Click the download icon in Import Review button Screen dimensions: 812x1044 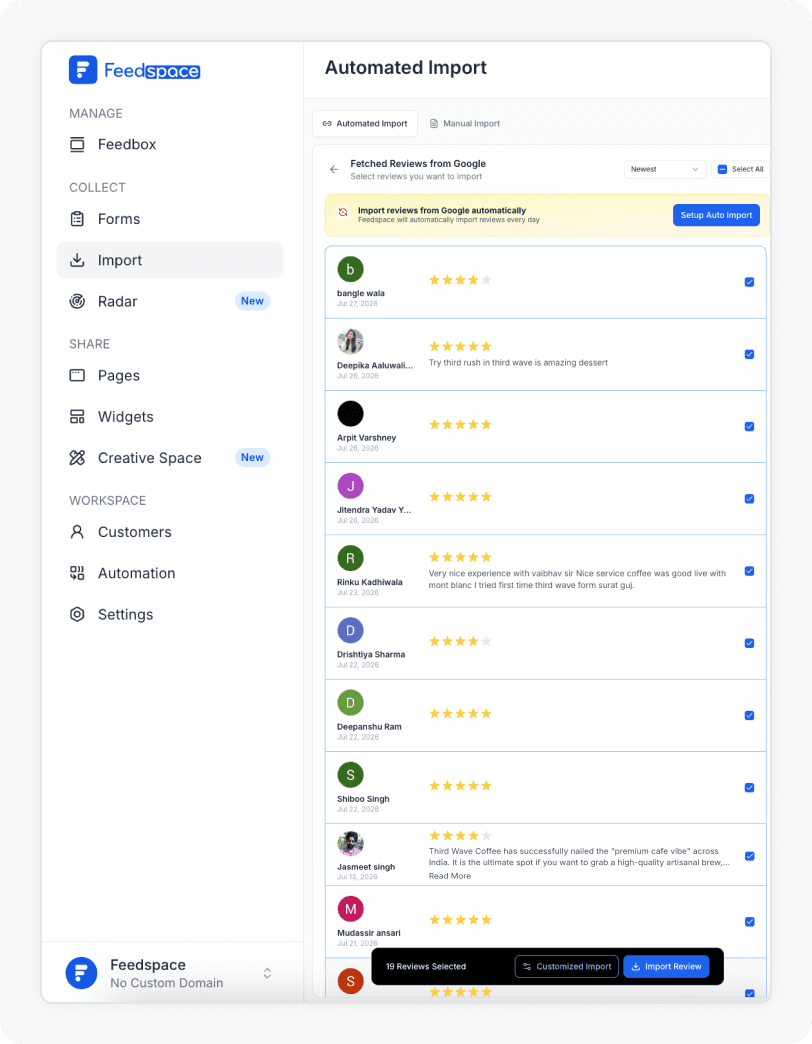[x=636, y=967]
